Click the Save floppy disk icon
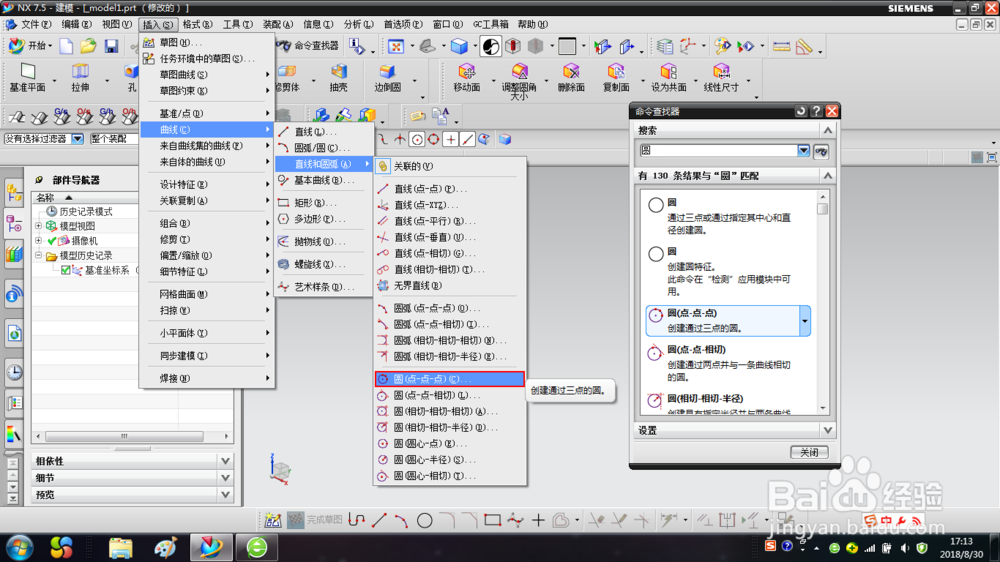The height and width of the screenshot is (562, 1000). (111, 46)
